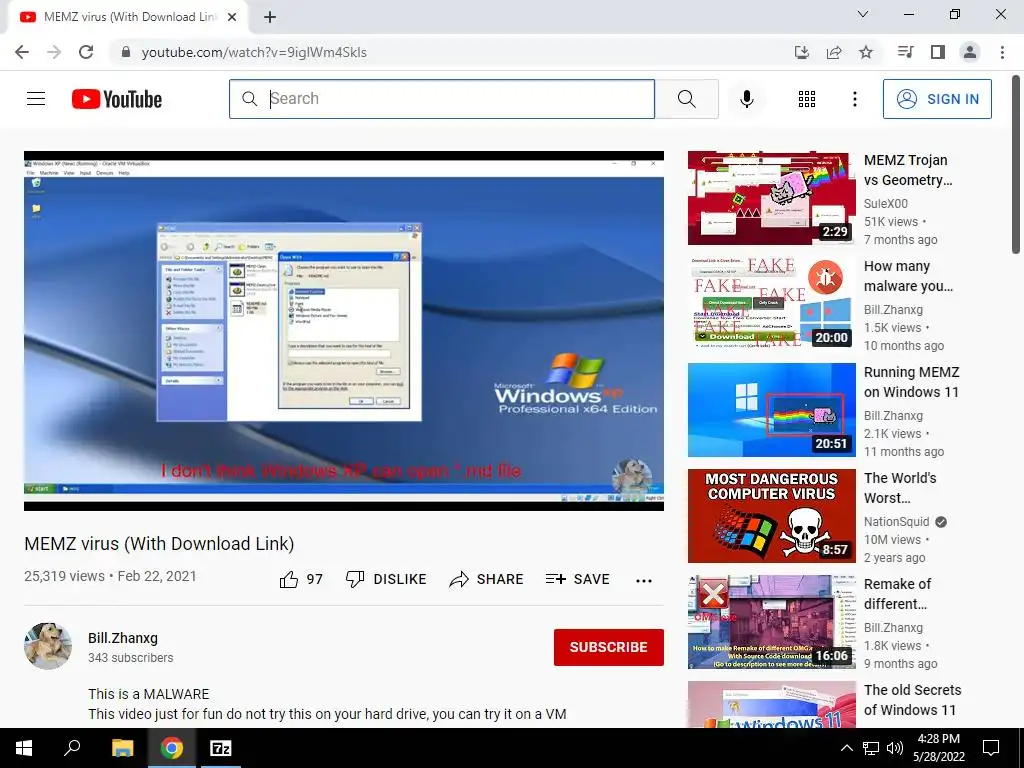This screenshot has width=1024, height=768.
Task: Open Chrome three-dot menu
Action: click(x=1002, y=52)
